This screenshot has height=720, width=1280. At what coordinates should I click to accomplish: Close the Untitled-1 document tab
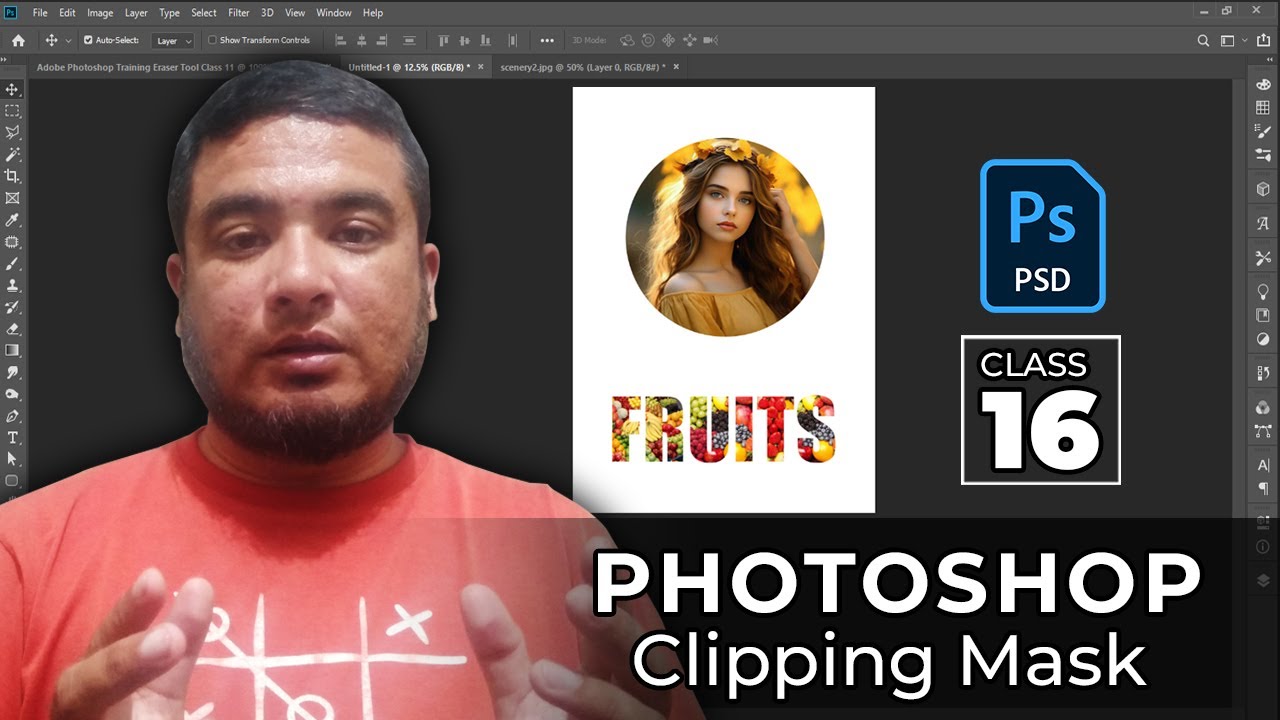click(481, 67)
